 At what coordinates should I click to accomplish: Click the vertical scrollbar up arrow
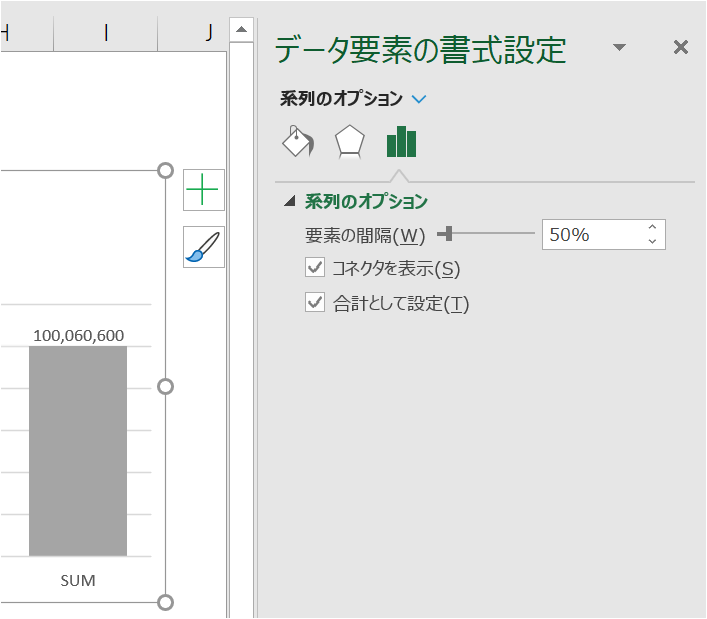[x=241, y=30]
